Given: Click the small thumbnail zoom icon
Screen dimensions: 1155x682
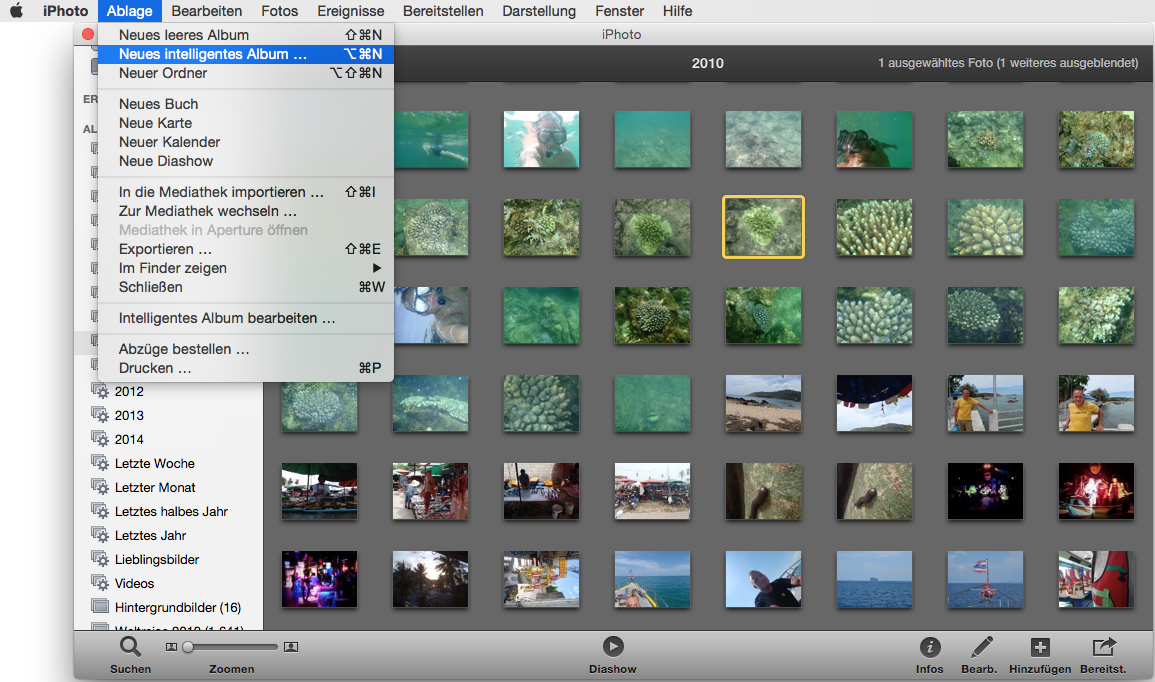Looking at the screenshot, I should click(x=171, y=647).
